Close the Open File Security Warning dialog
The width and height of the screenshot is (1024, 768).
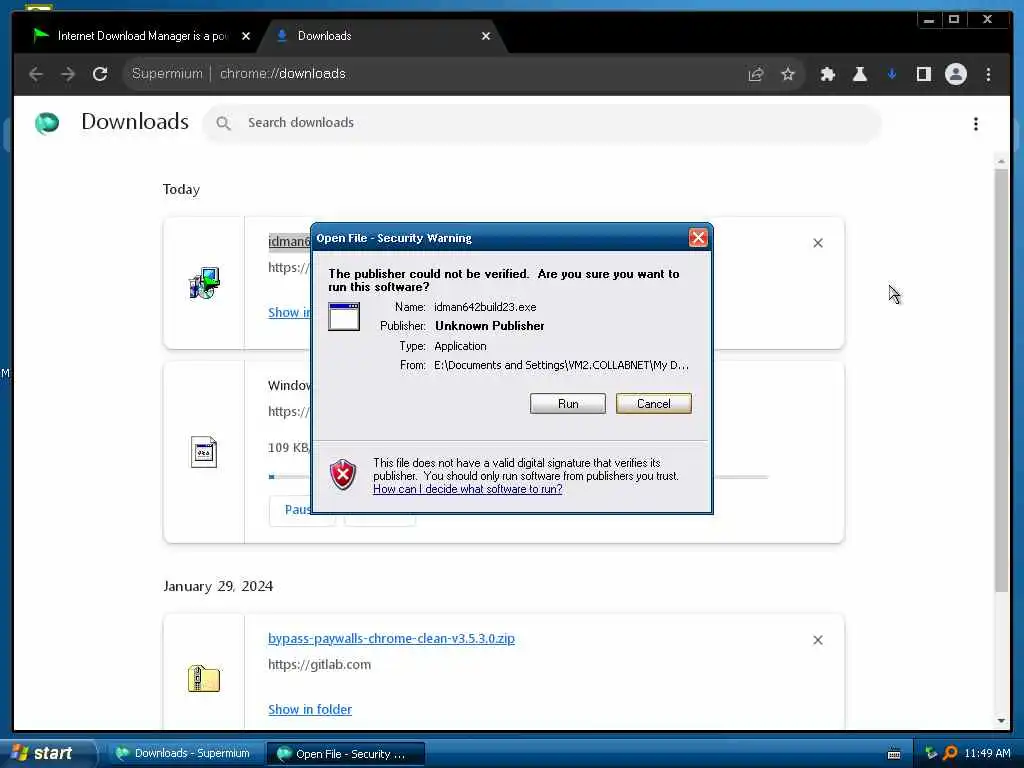click(x=698, y=238)
